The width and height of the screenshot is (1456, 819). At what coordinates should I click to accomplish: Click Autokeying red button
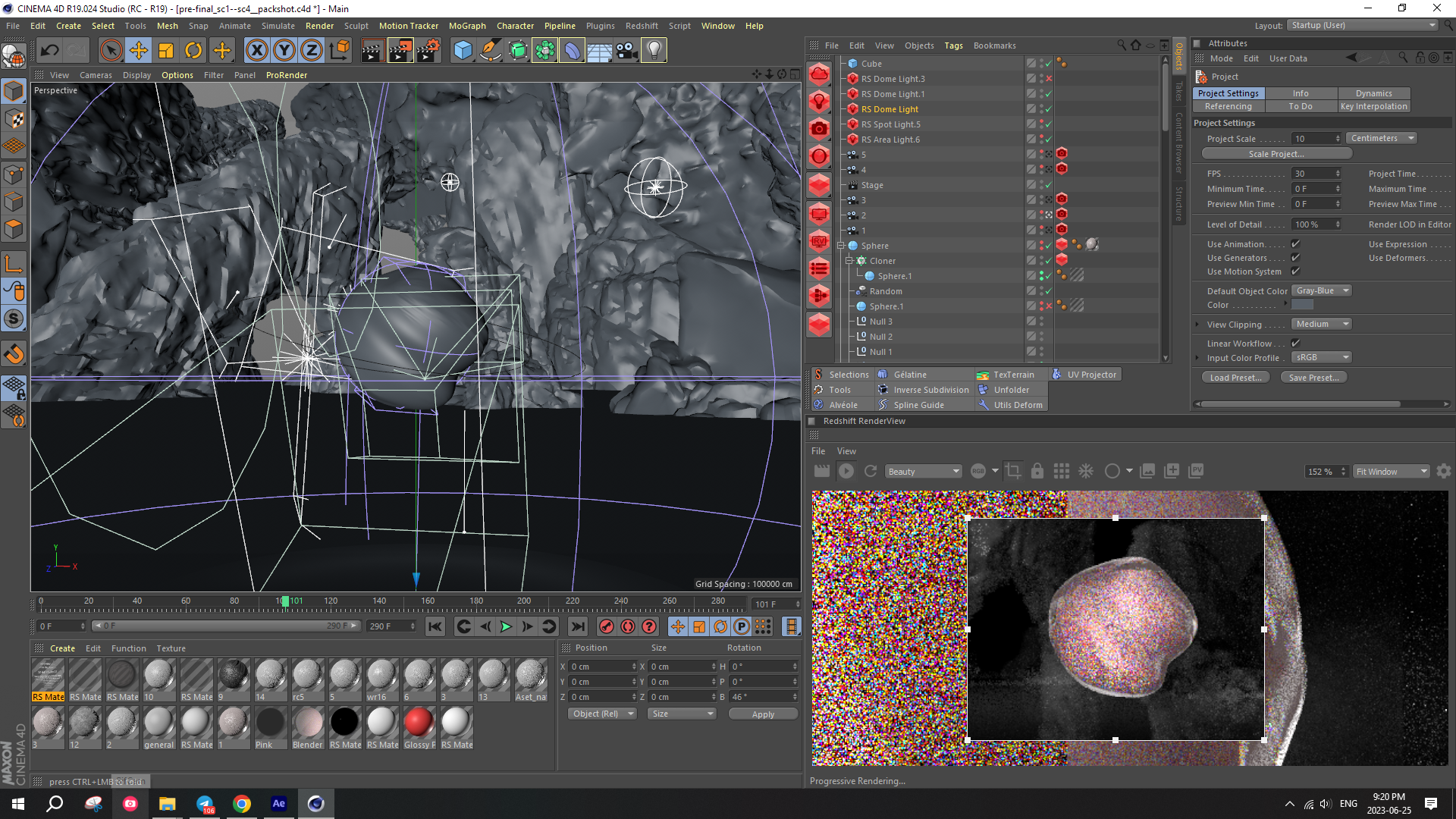point(627,626)
